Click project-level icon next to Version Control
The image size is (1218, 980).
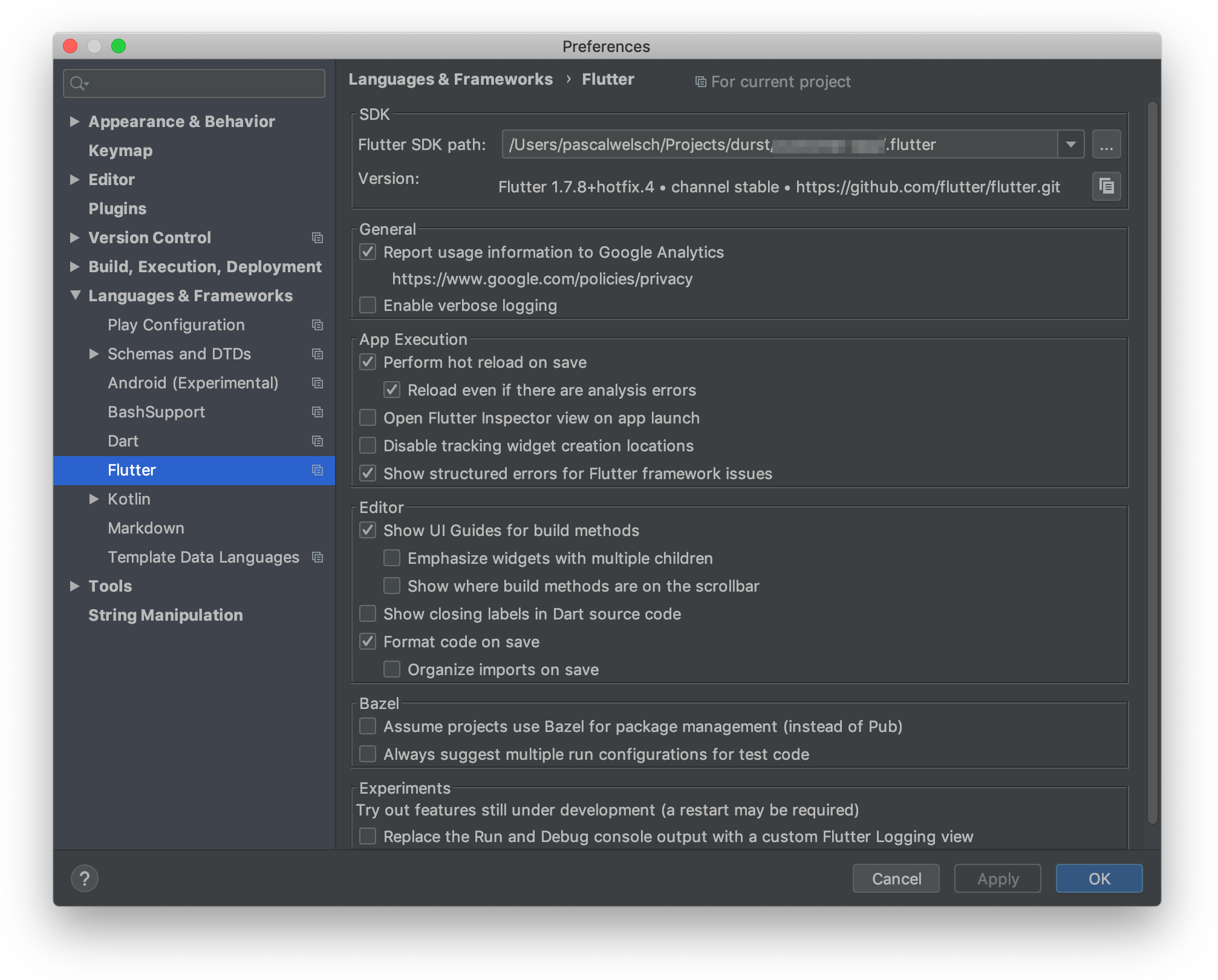tap(318, 238)
